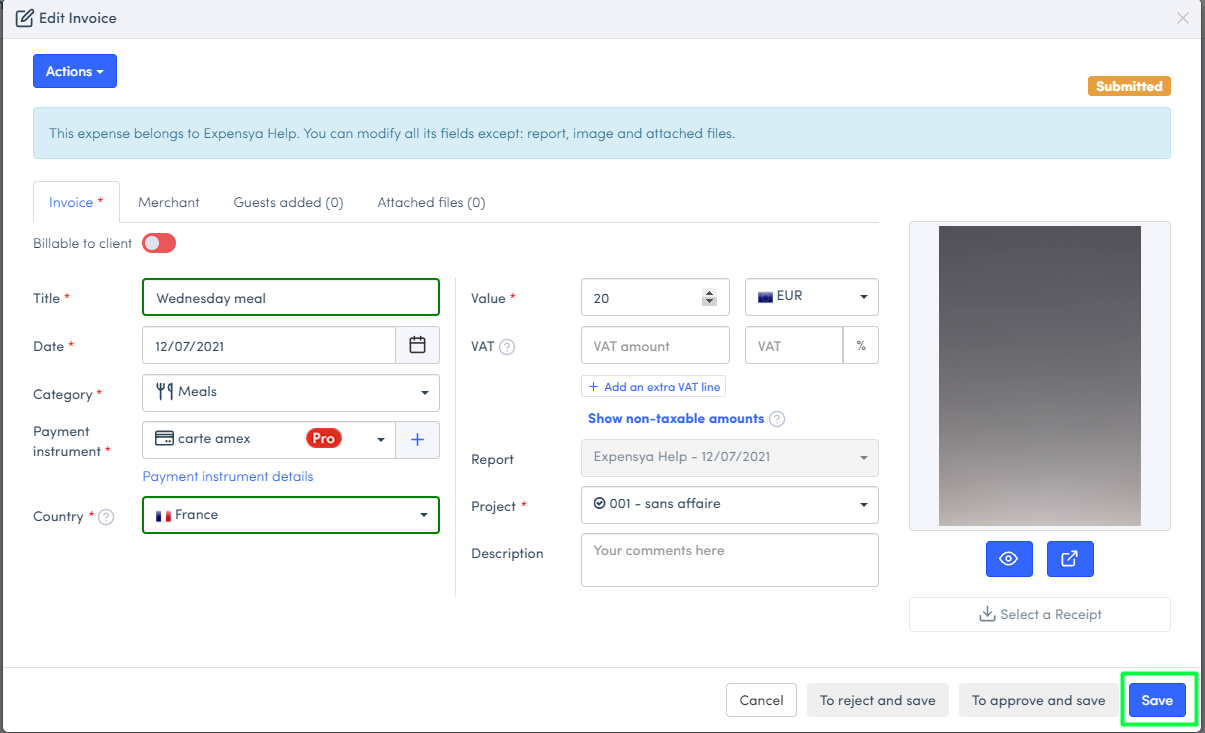This screenshot has width=1205, height=733.
Task: Open the date picker calendar icon
Action: [x=417, y=345]
